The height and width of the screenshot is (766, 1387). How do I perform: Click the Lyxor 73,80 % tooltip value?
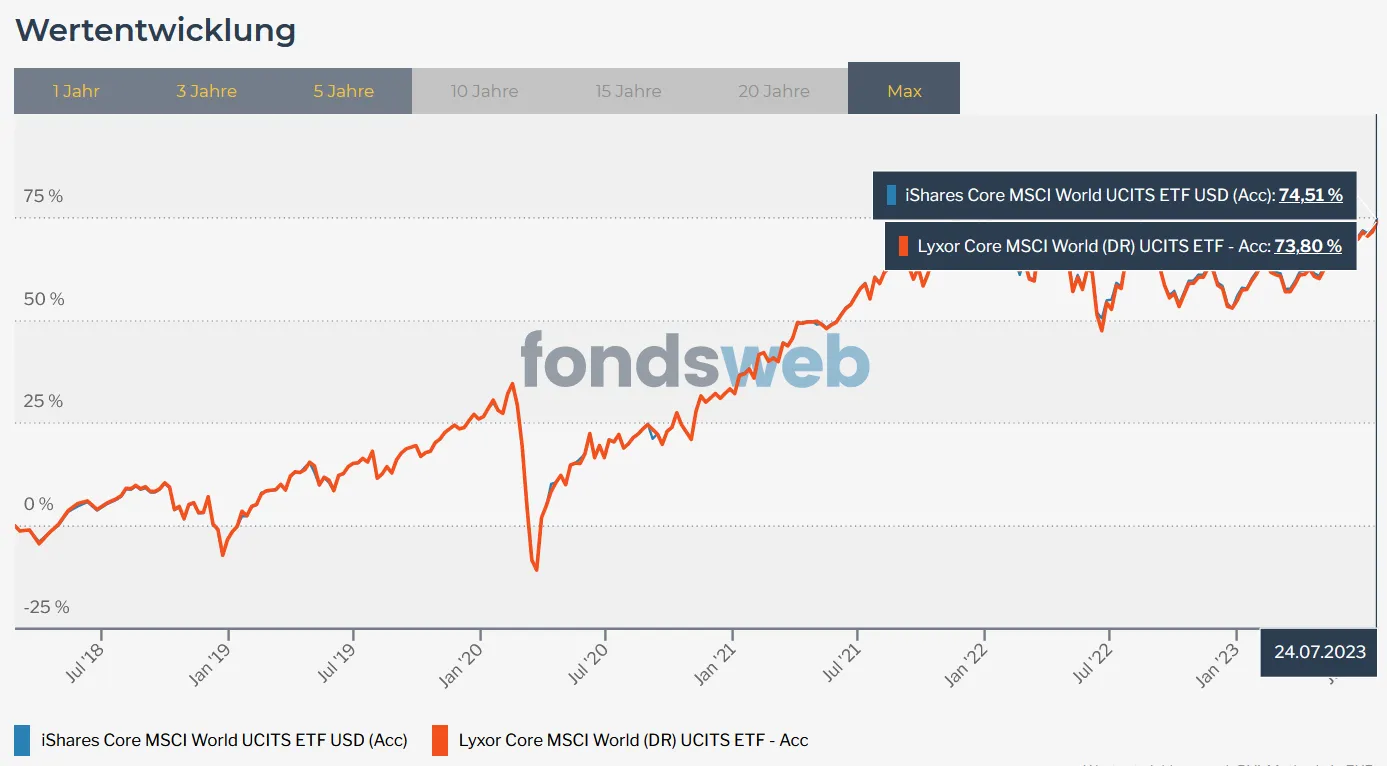[1308, 246]
